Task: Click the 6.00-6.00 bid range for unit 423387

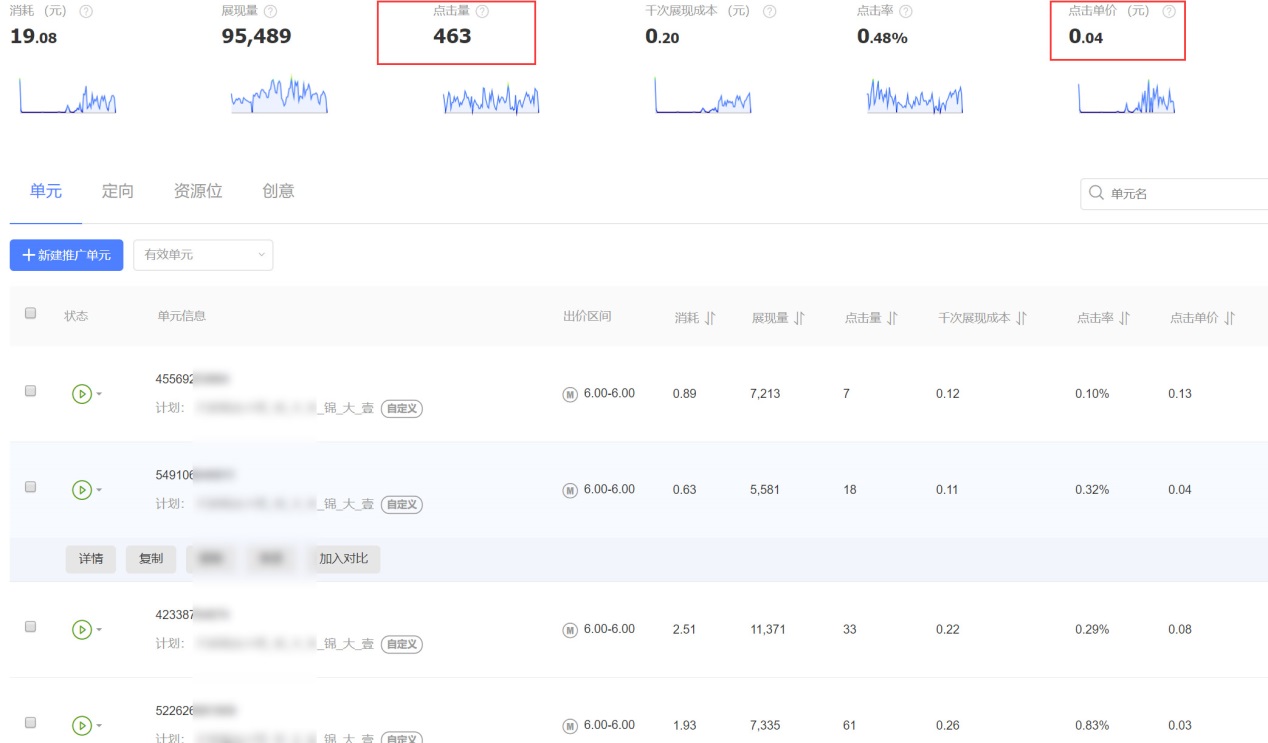Action: pyautogui.click(x=609, y=629)
